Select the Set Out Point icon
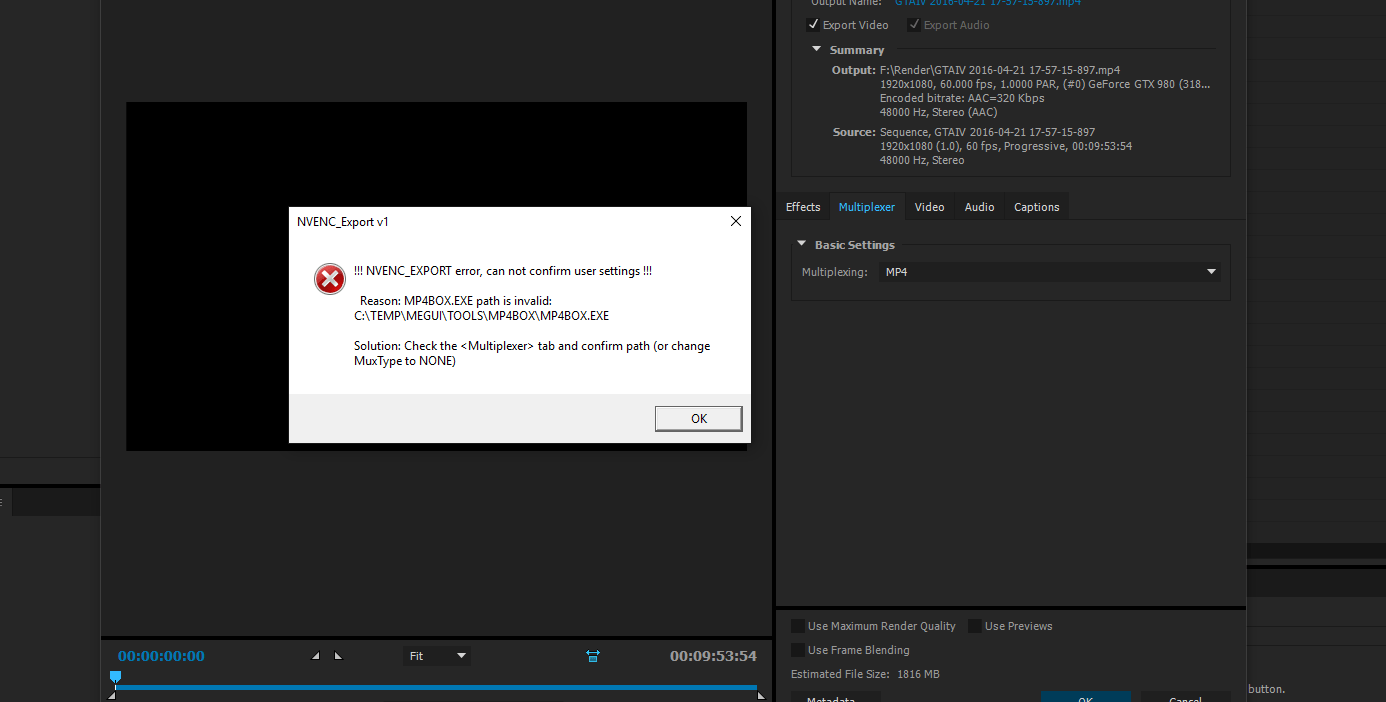1386x702 pixels. click(337, 655)
